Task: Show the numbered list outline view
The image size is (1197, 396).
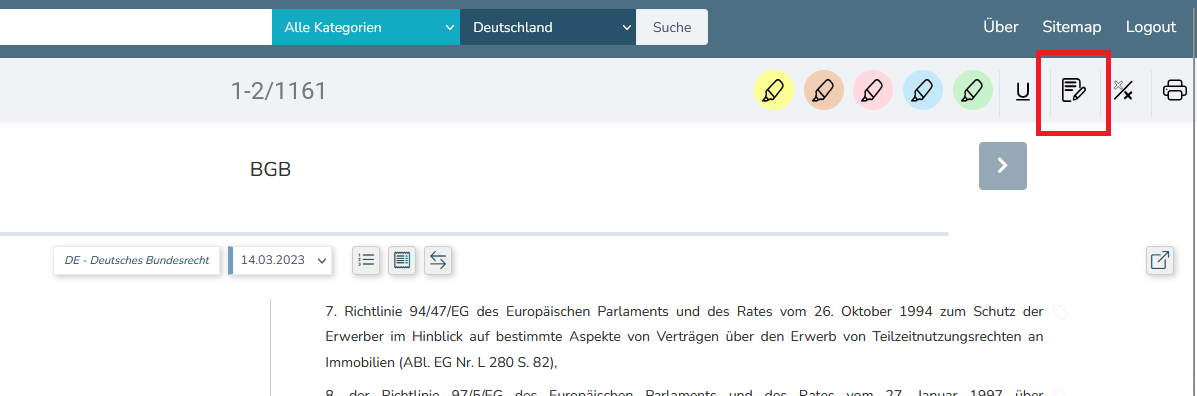Action: [x=366, y=260]
